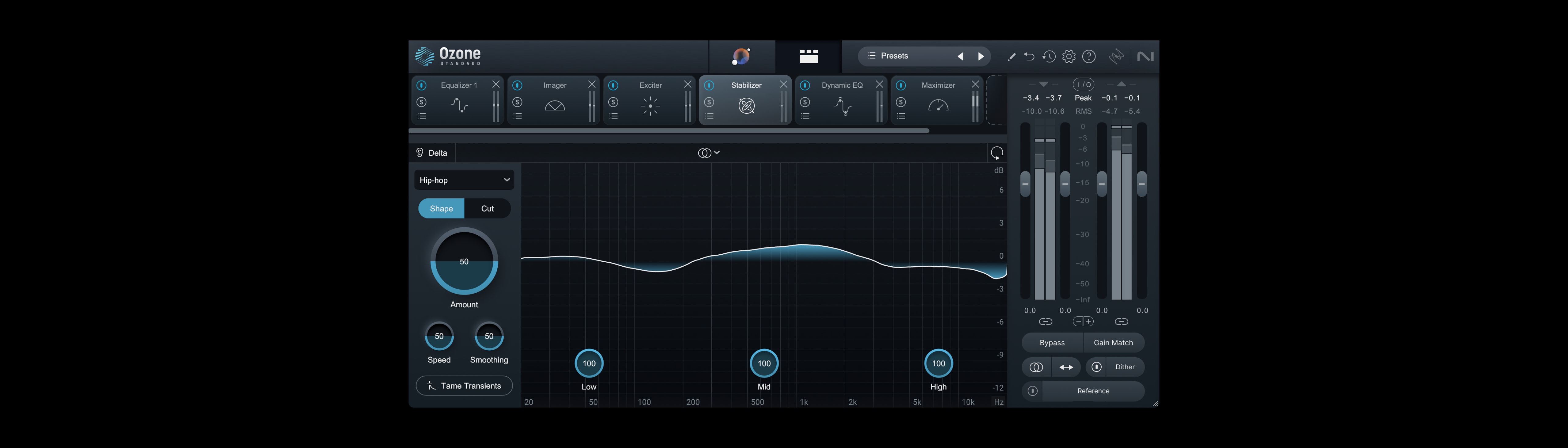The height and width of the screenshot is (448, 1568).
Task: Open Imager preset list icon
Action: point(517,116)
